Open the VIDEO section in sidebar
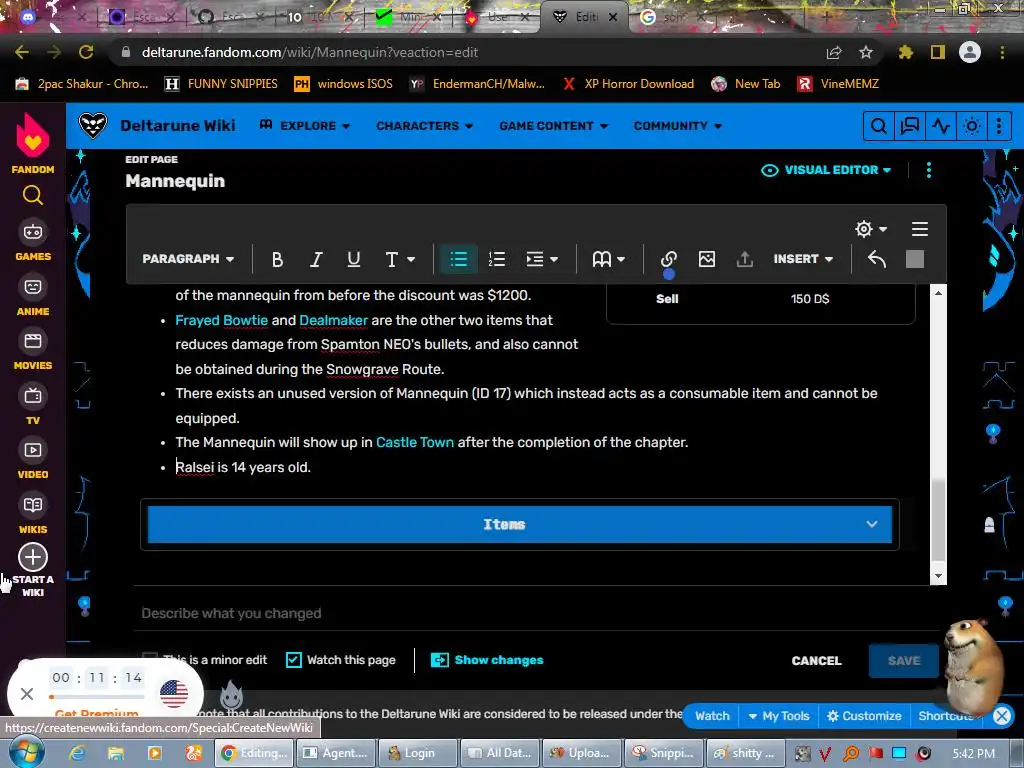Viewport: 1024px width, 768px height. click(x=33, y=458)
